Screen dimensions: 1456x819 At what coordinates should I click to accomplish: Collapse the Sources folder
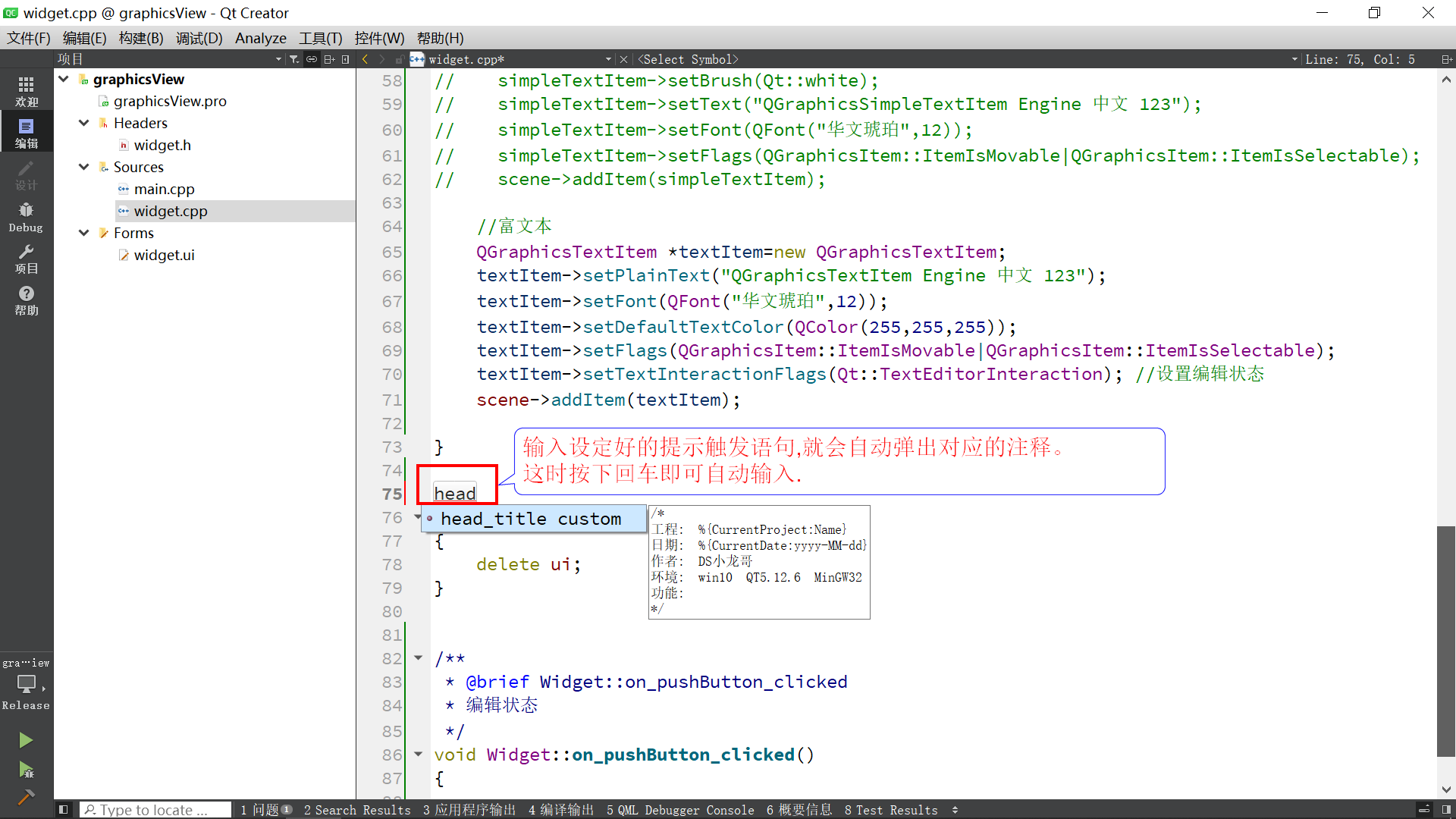[84, 167]
